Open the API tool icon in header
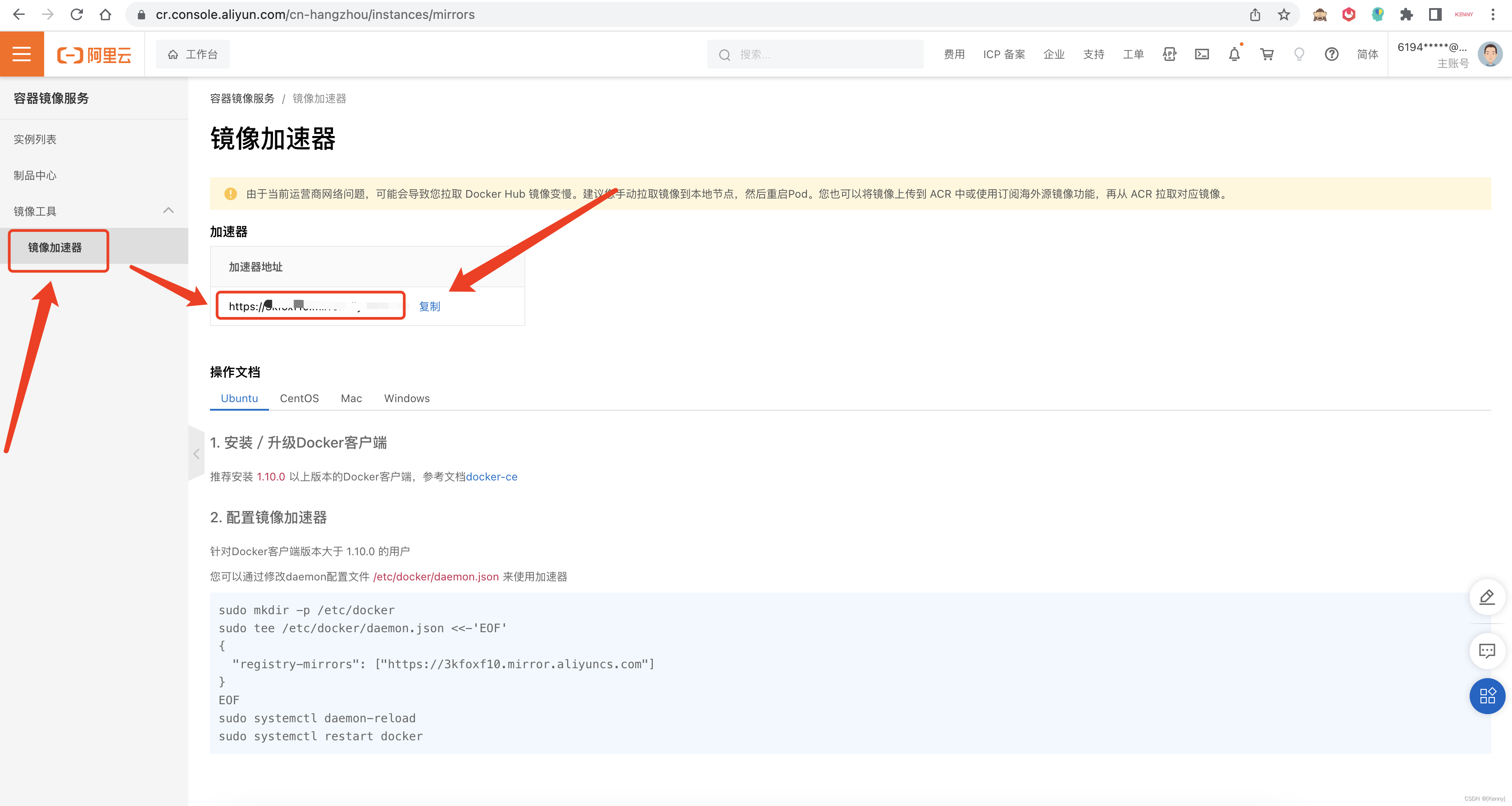The width and height of the screenshot is (1512, 806). coord(1169,54)
